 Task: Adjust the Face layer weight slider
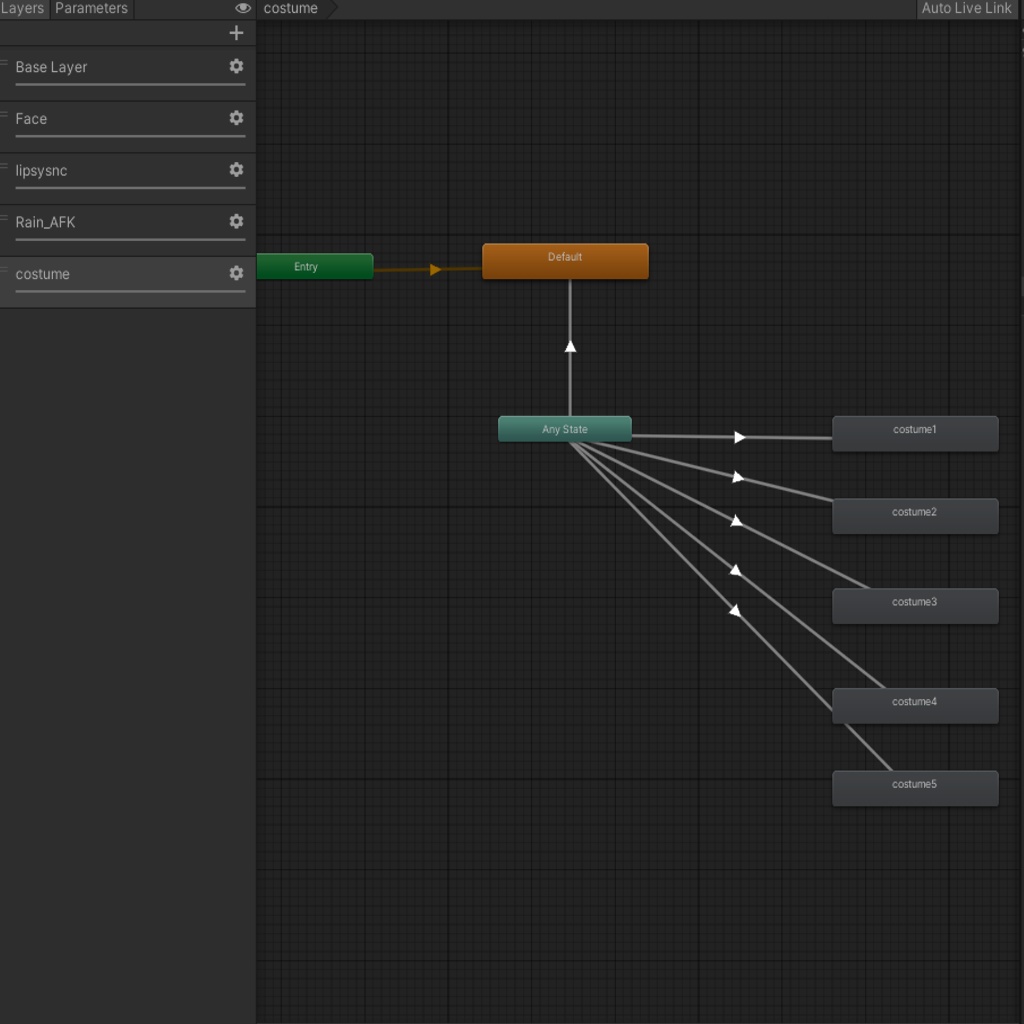[130, 136]
